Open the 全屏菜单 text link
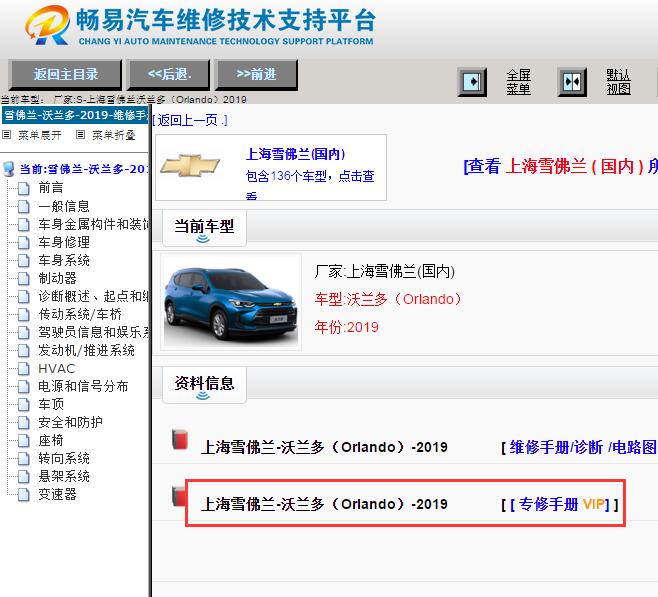Image resolution: width=658 pixels, height=597 pixels. (x=519, y=82)
